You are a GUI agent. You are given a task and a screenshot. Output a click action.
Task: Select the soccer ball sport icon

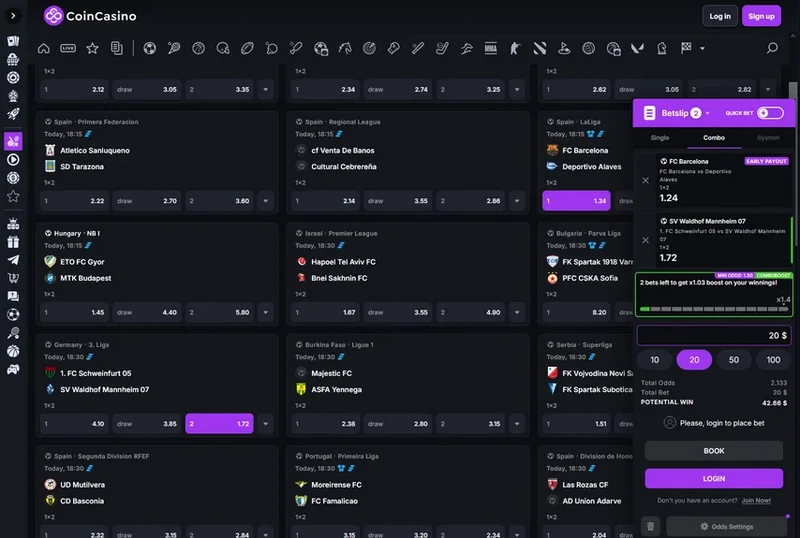pyautogui.click(x=149, y=48)
